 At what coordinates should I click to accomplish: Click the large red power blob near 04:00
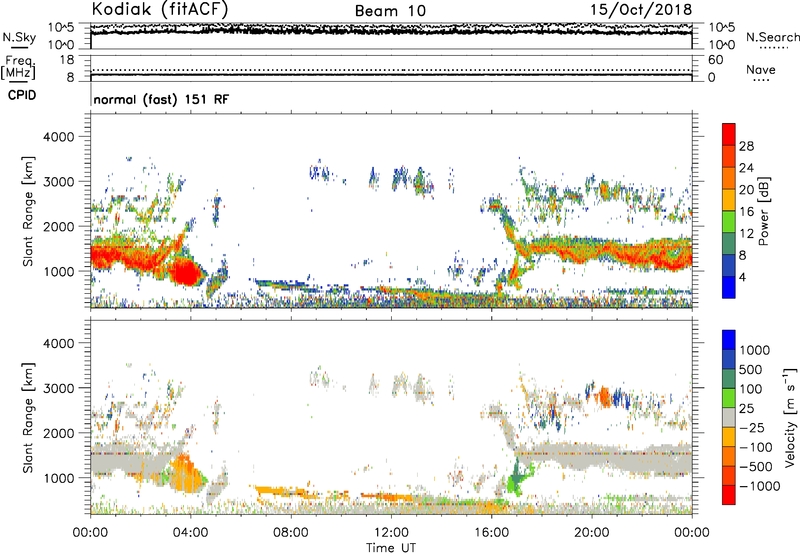tap(184, 273)
